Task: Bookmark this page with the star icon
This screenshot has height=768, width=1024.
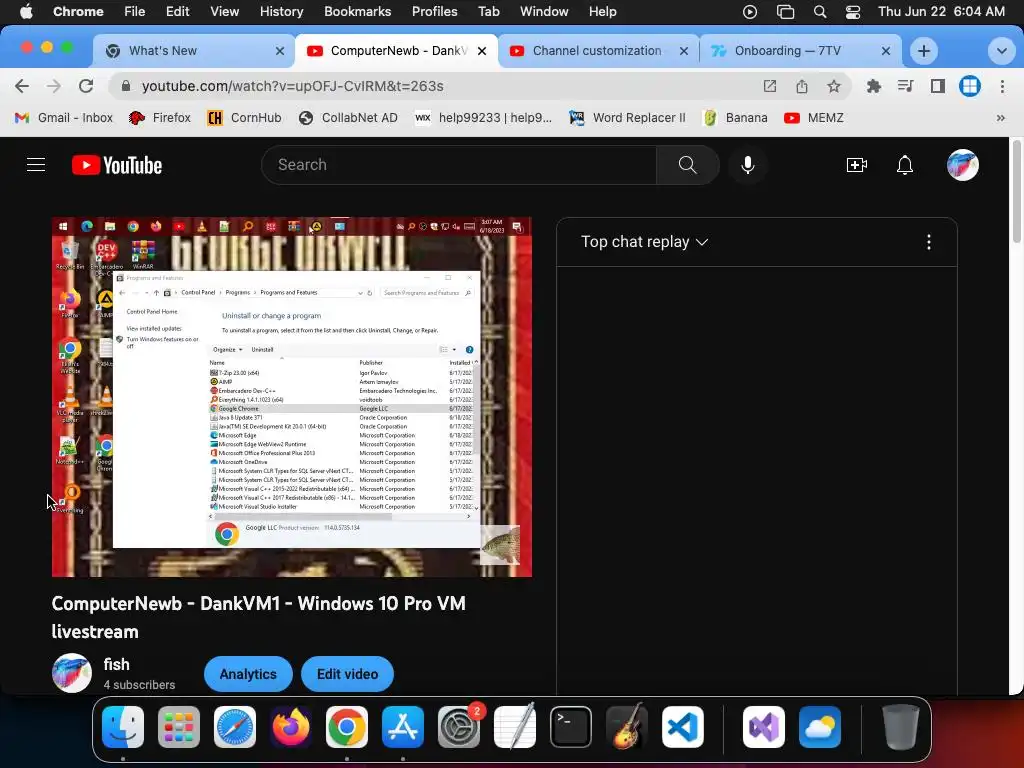Action: tap(834, 86)
